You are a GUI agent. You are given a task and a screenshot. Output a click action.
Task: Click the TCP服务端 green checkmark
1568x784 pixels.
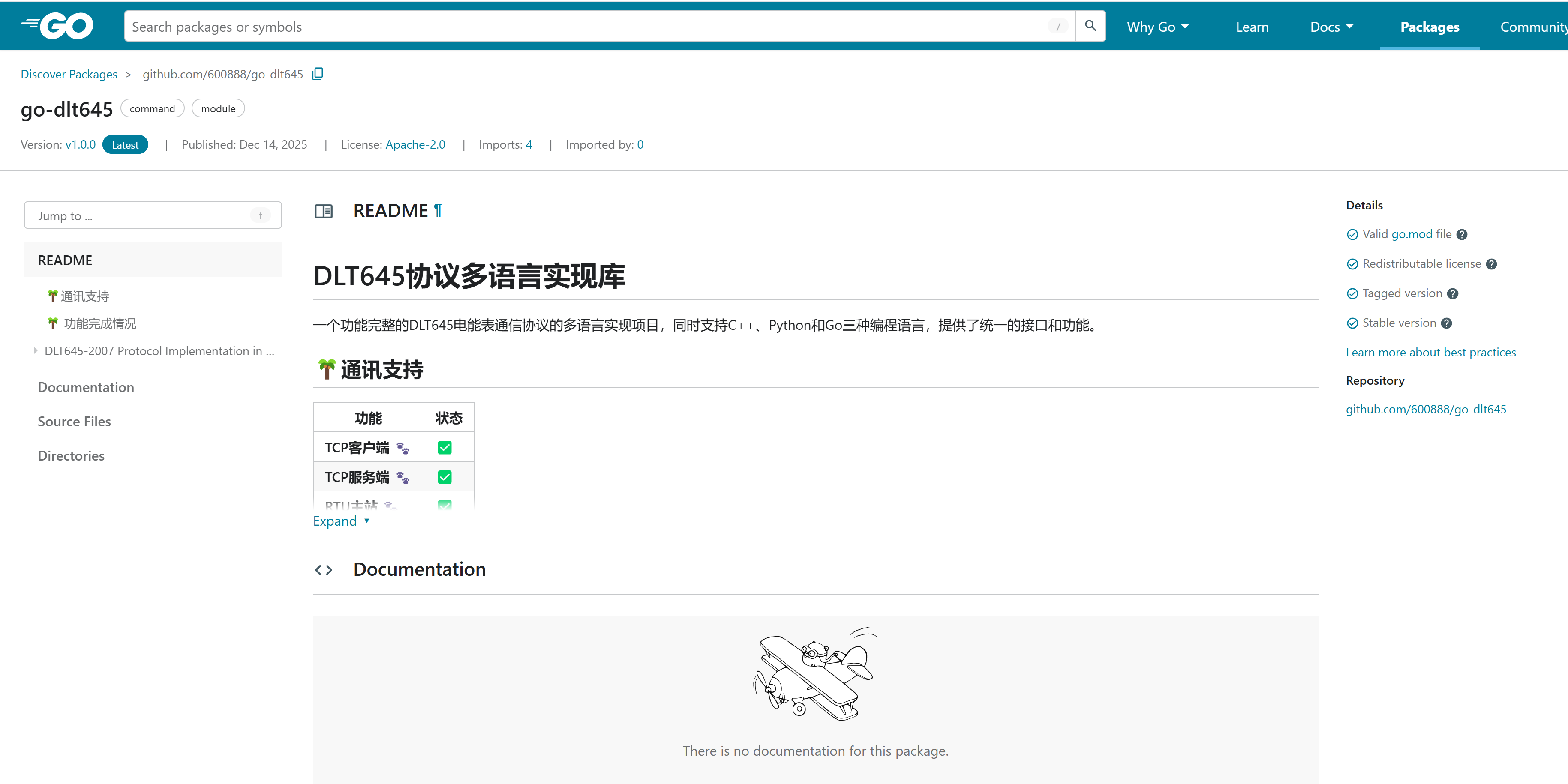click(x=445, y=477)
